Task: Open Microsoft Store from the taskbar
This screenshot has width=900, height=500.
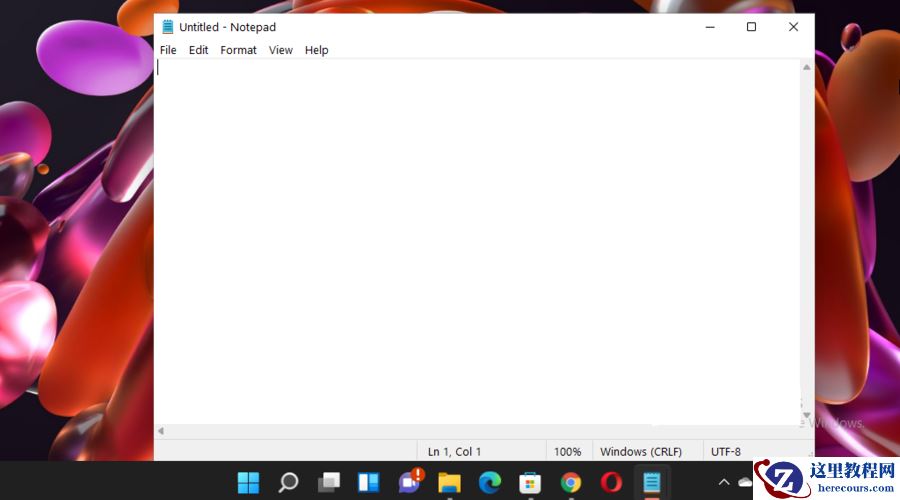Action: tap(530, 482)
